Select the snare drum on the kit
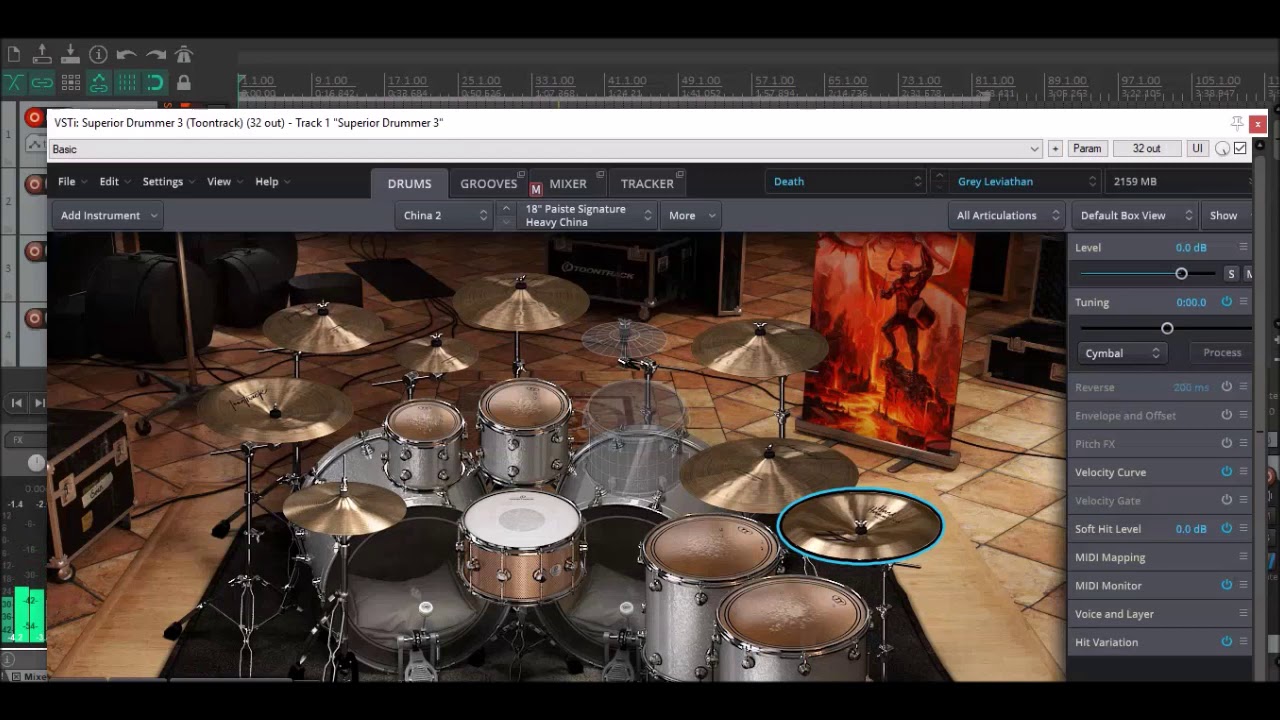Viewport: 1280px width, 720px height. click(521, 545)
